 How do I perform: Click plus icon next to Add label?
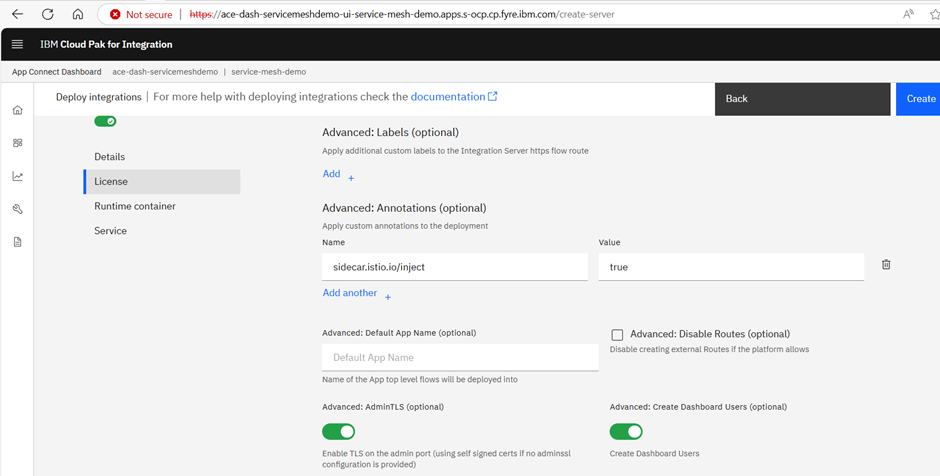coord(351,178)
